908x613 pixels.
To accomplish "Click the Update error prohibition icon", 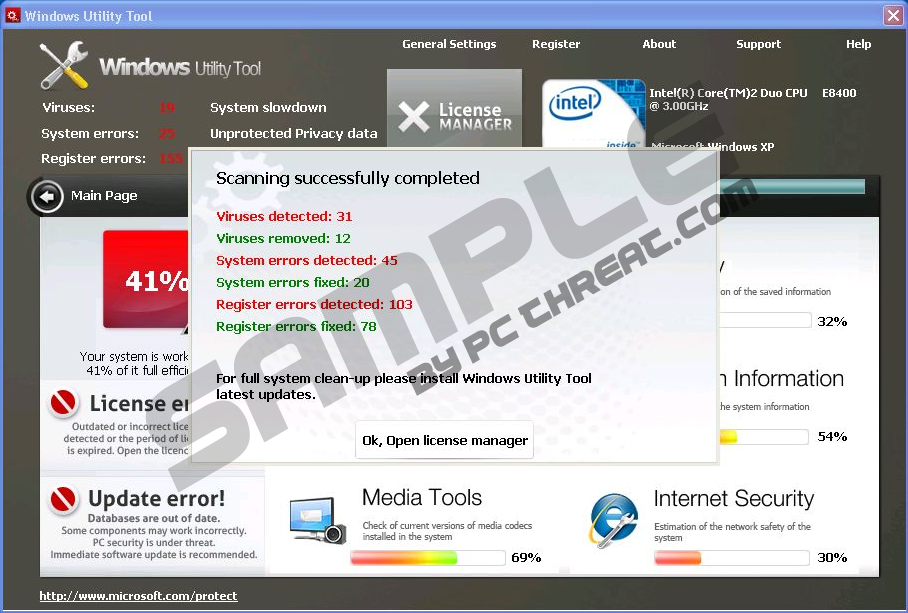I will point(64,500).
